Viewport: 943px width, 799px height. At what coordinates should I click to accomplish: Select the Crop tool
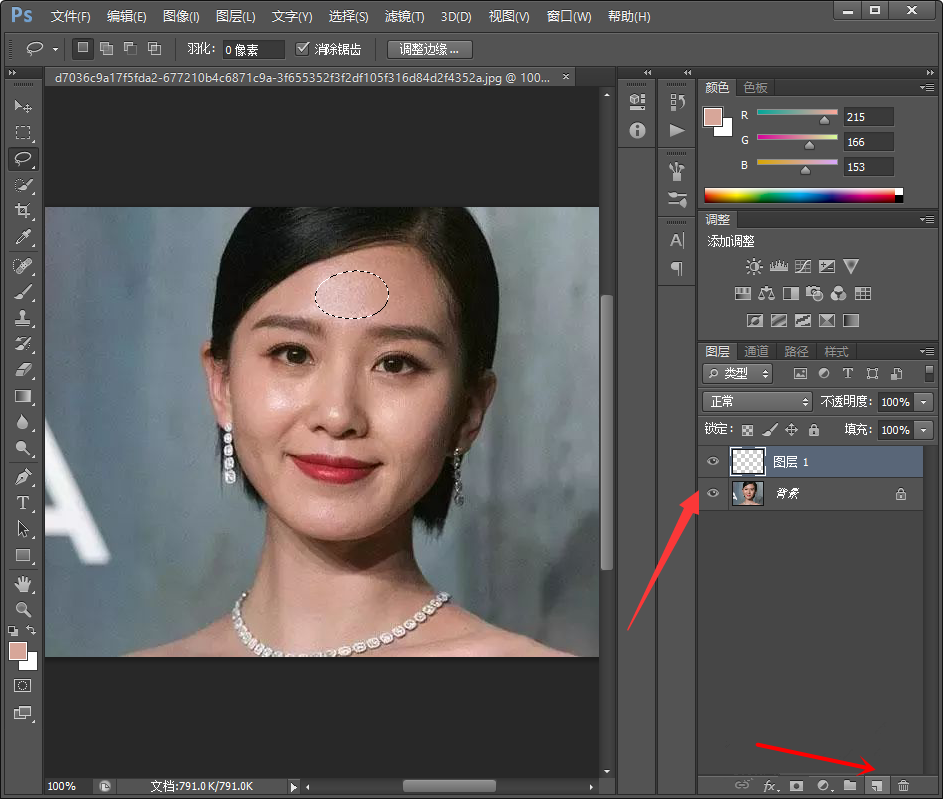23,211
